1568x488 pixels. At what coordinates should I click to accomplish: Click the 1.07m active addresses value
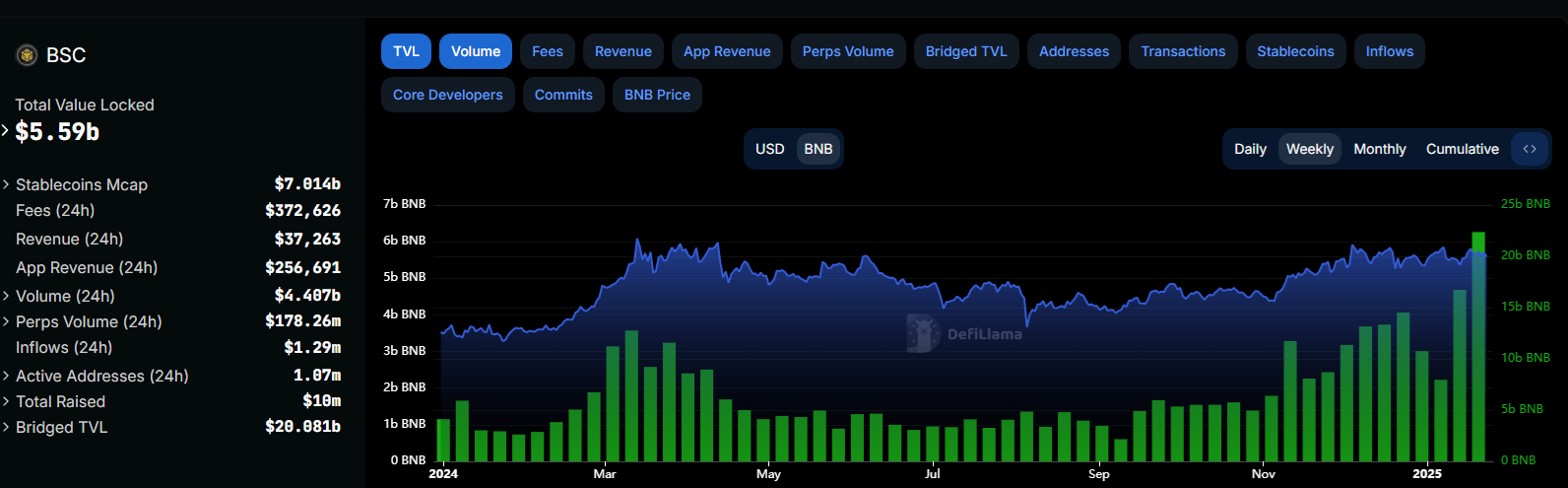[x=317, y=376]
